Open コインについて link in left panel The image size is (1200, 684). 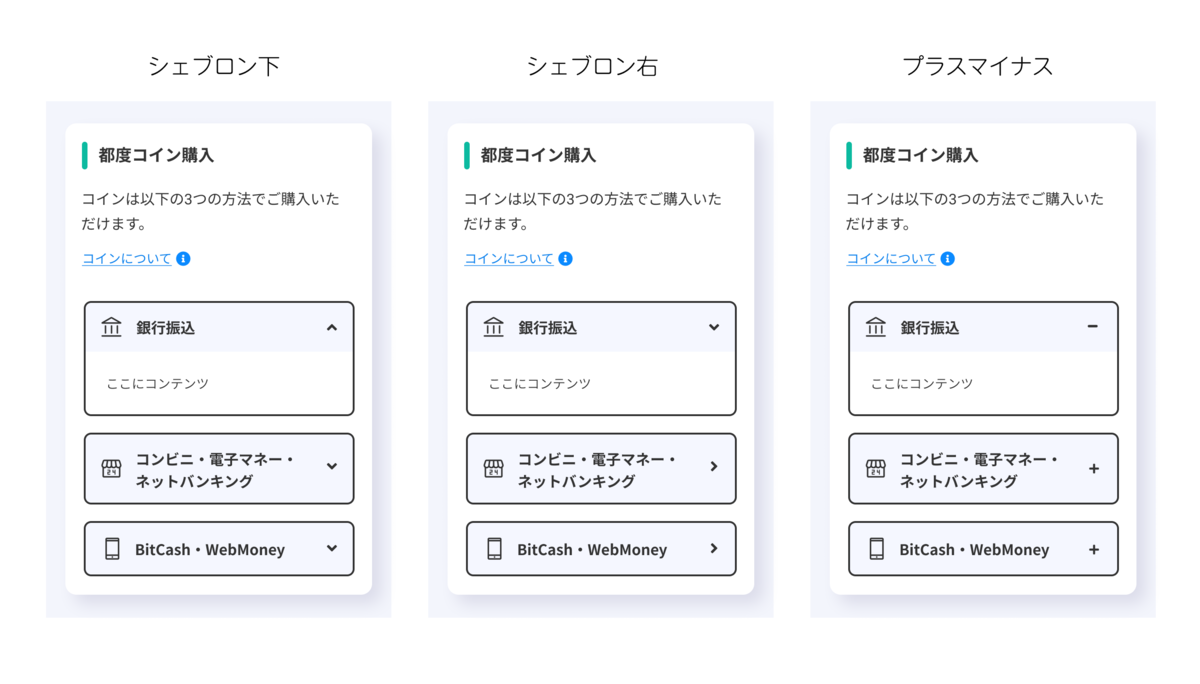coord(126,258)
